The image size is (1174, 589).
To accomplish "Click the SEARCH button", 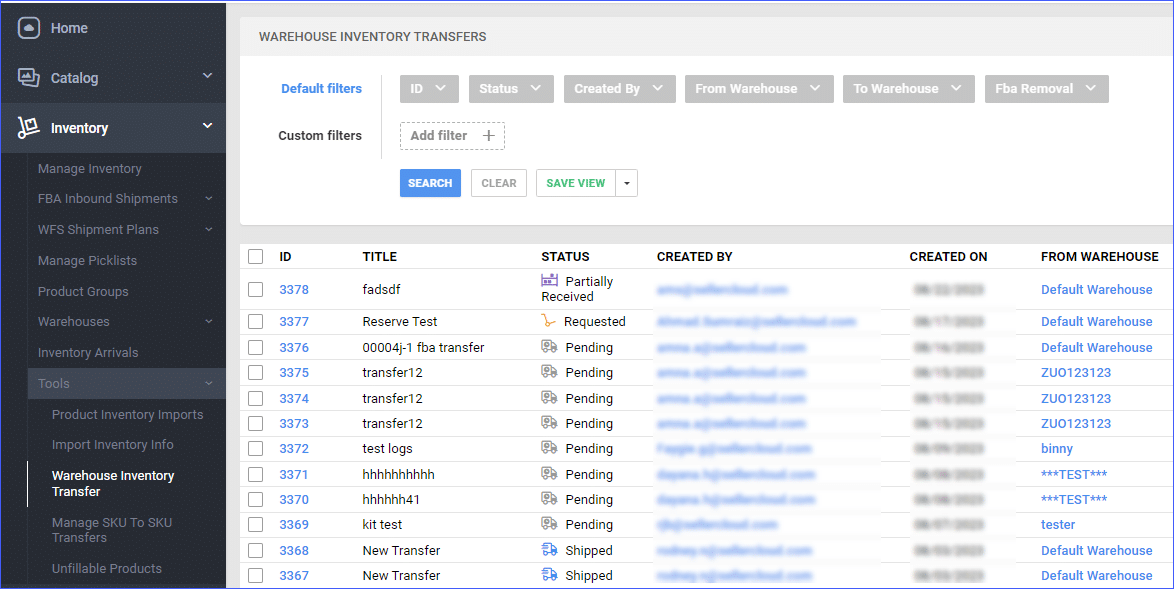I will point(430,183).
